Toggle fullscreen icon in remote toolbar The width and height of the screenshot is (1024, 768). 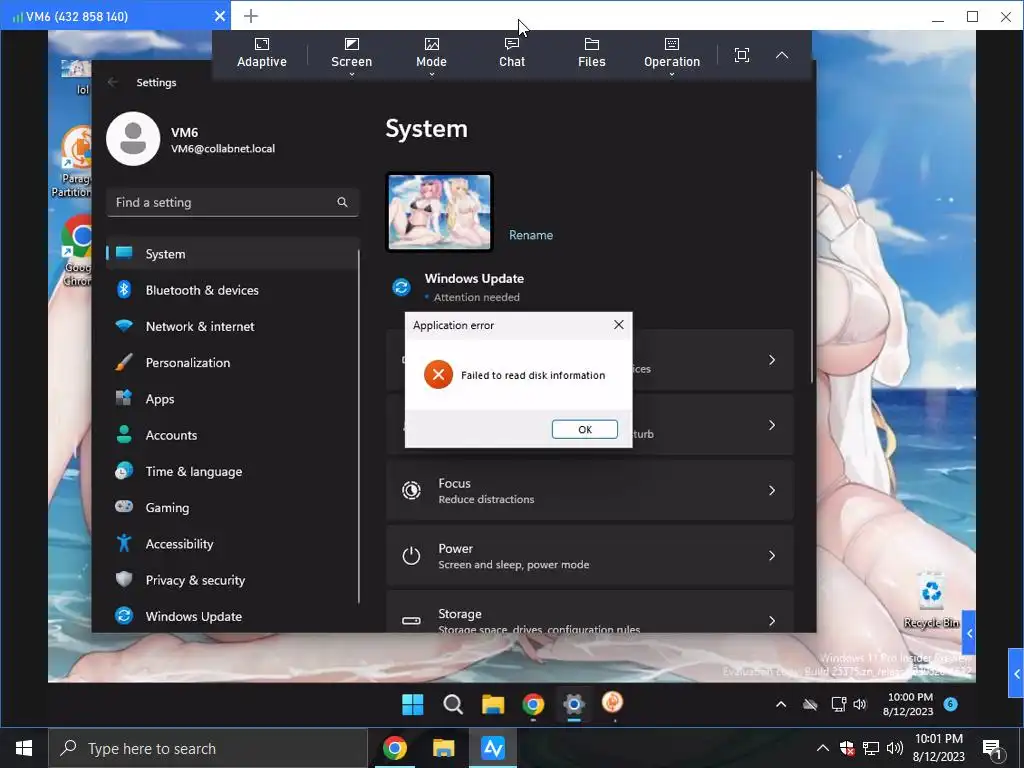click(741, 55)
